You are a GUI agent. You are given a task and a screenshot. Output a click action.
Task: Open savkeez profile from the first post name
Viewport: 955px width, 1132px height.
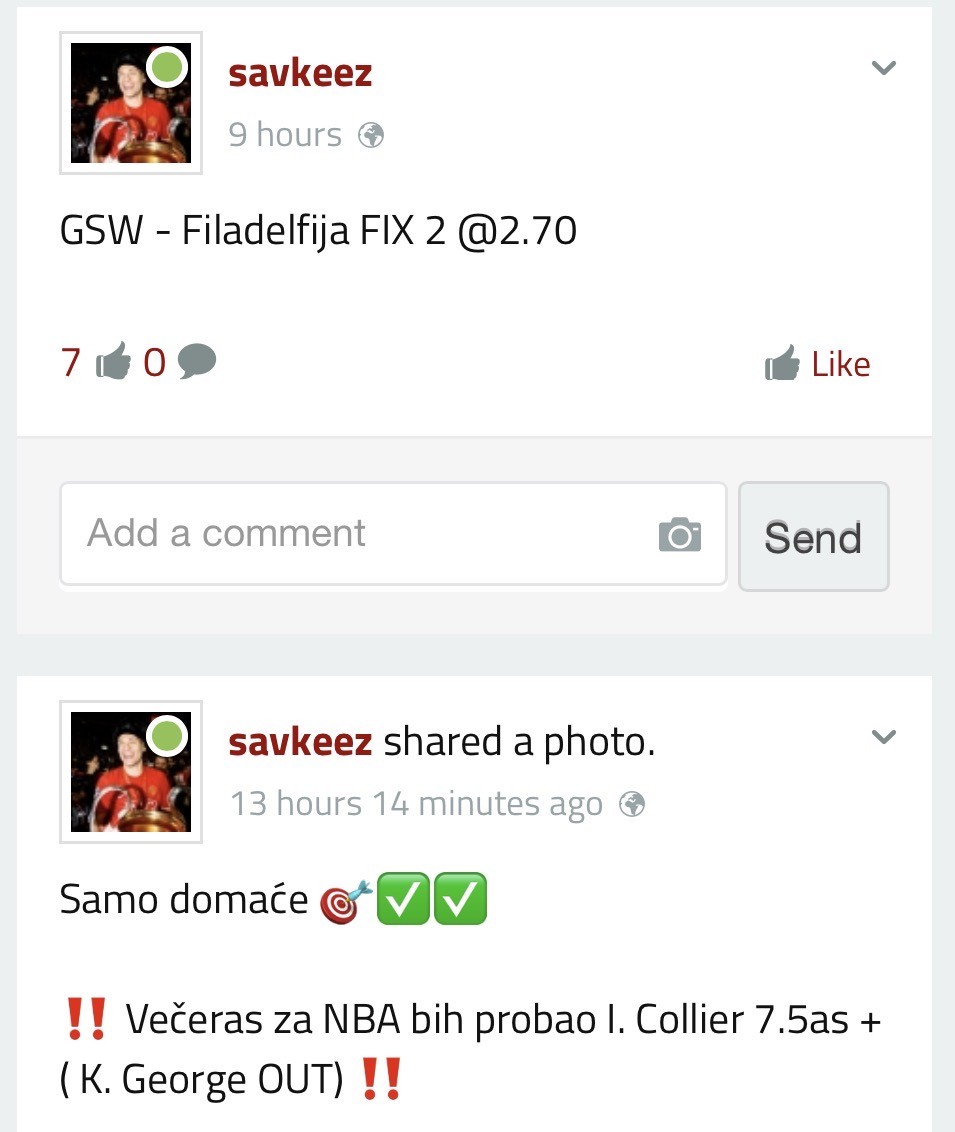coord(300,74)
